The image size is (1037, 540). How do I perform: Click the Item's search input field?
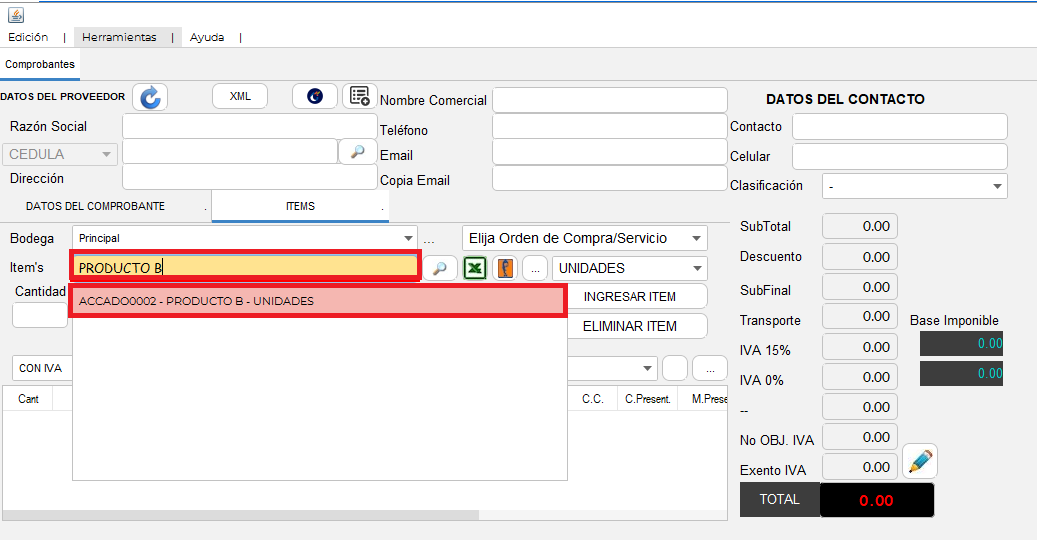[x=245, y=267]
